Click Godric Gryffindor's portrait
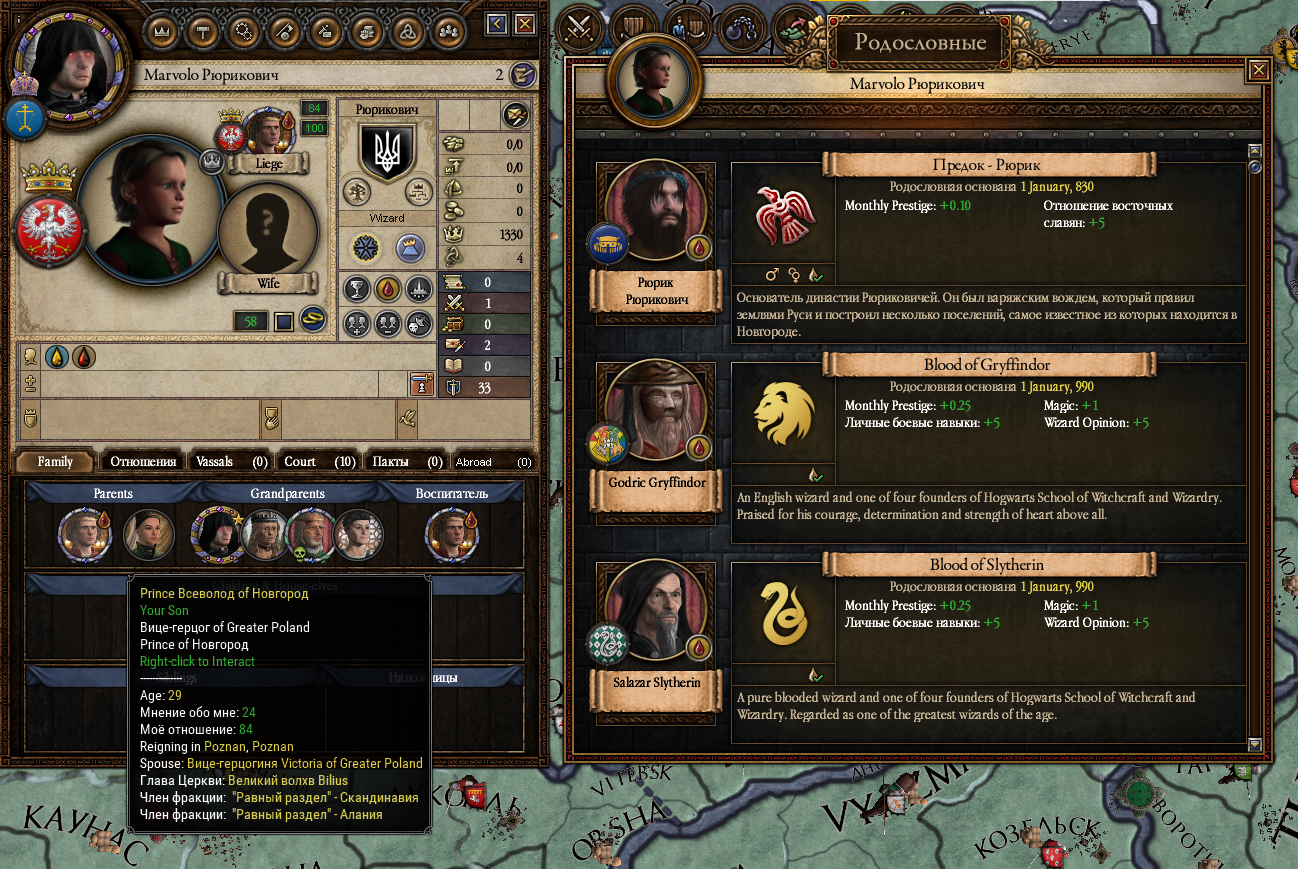The height and width of the screenshot is (869, 1298). [x=656, y=411]
